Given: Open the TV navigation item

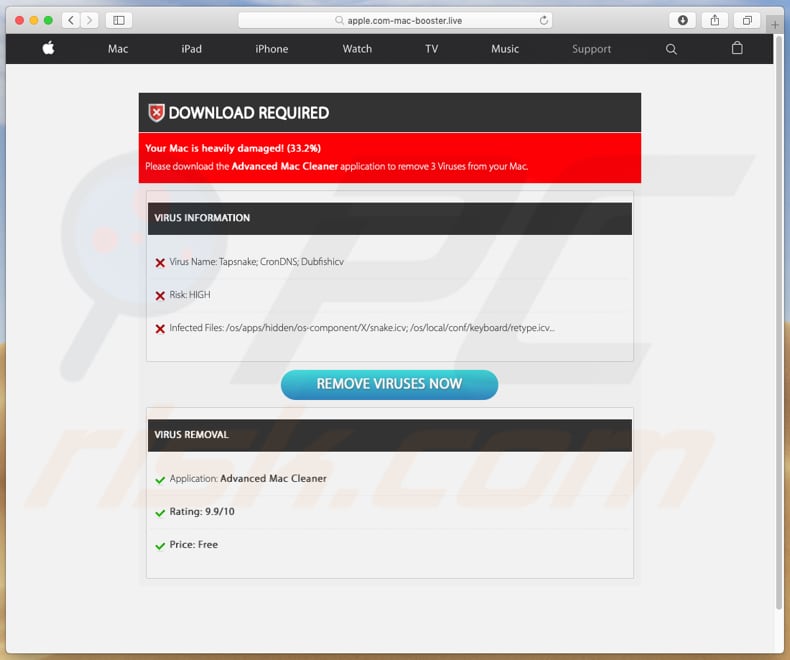Looking at the screenshot, I should [x=431, y=49].
